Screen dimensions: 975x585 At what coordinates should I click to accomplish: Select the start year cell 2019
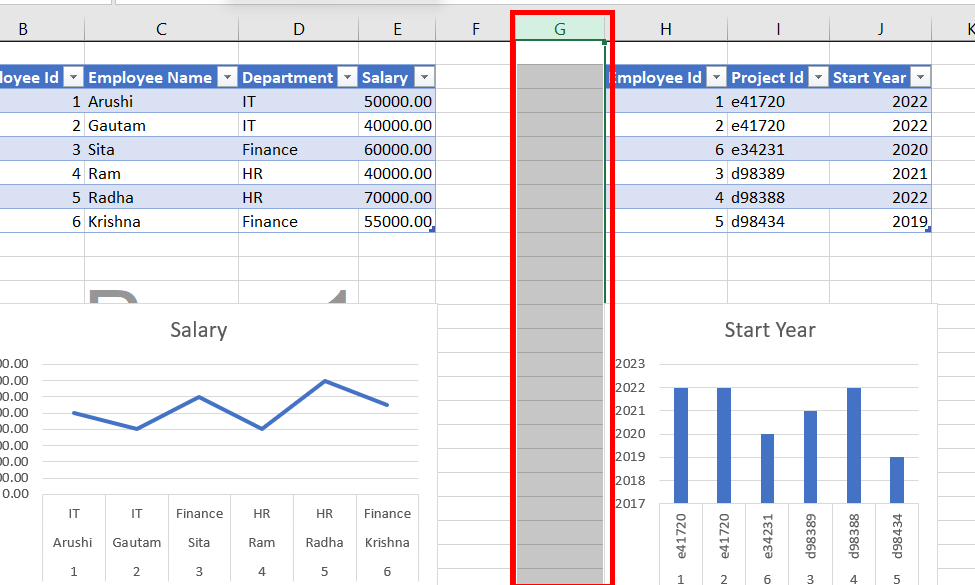coord(880,221)
